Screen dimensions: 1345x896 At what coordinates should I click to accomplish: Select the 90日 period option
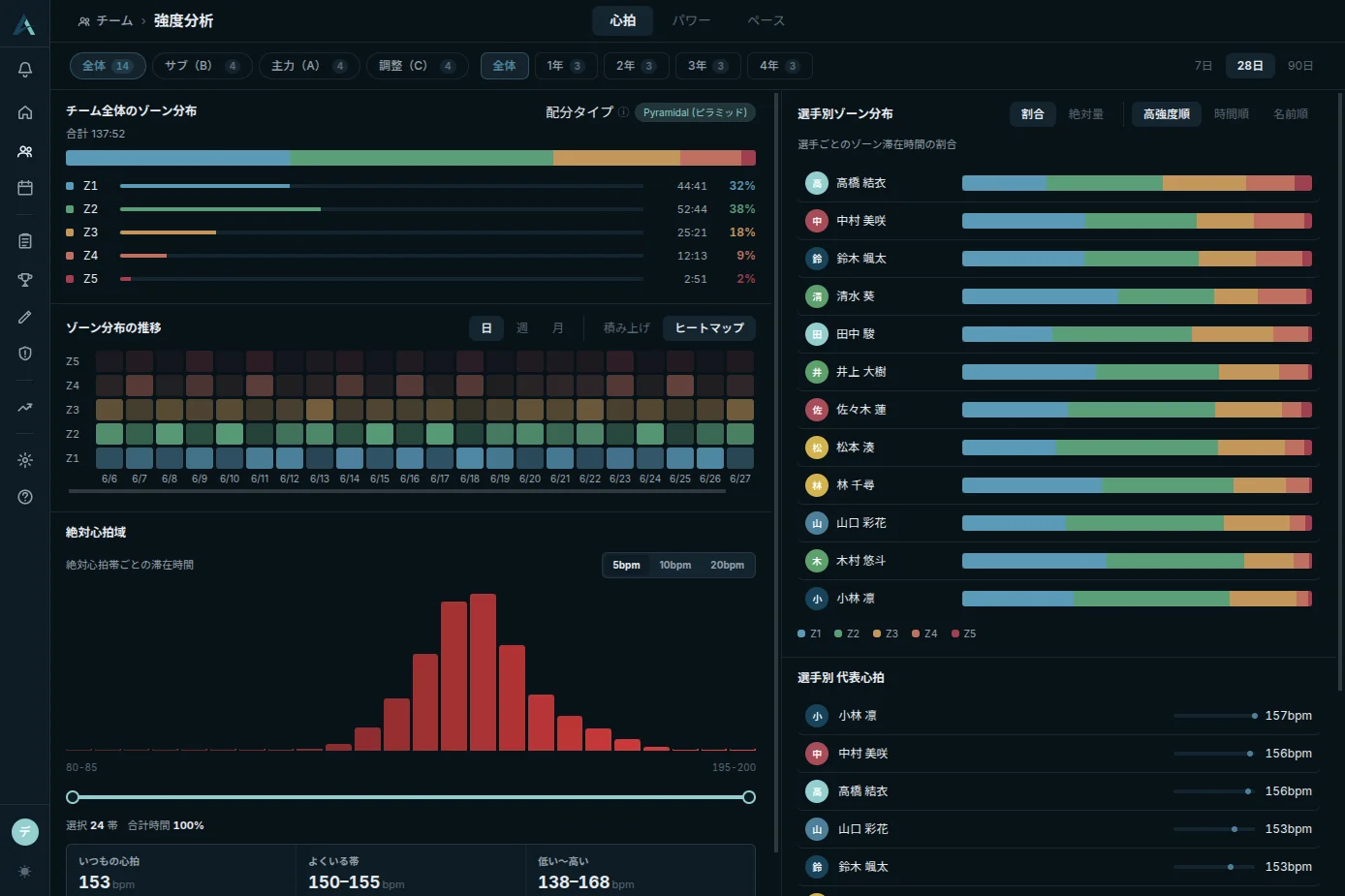(1300, 66)
